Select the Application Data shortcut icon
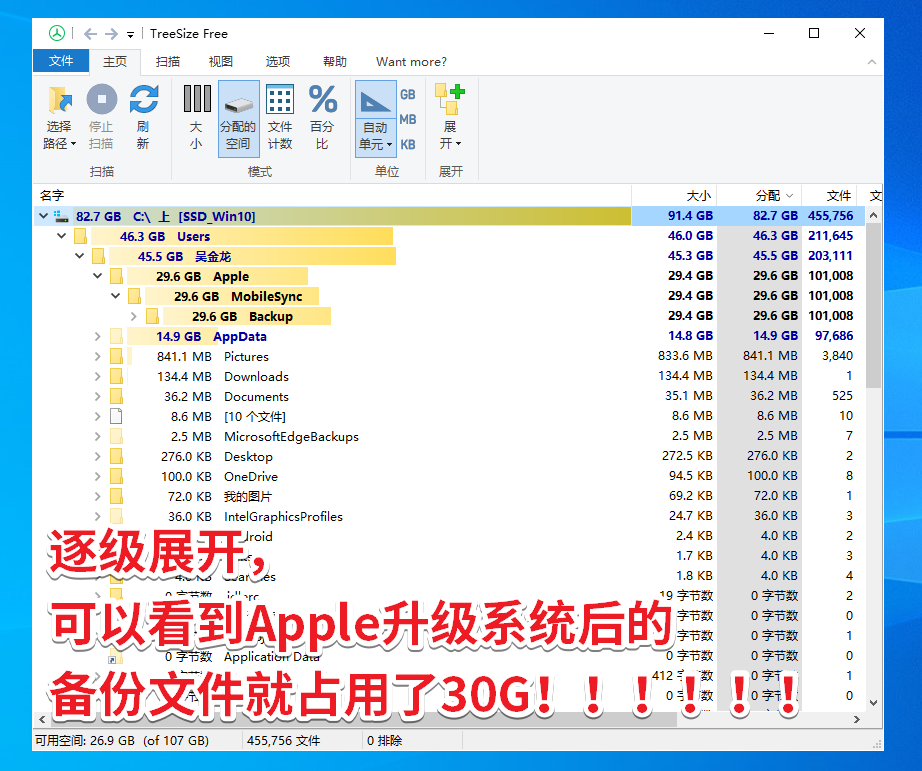 tap(115, 656)
